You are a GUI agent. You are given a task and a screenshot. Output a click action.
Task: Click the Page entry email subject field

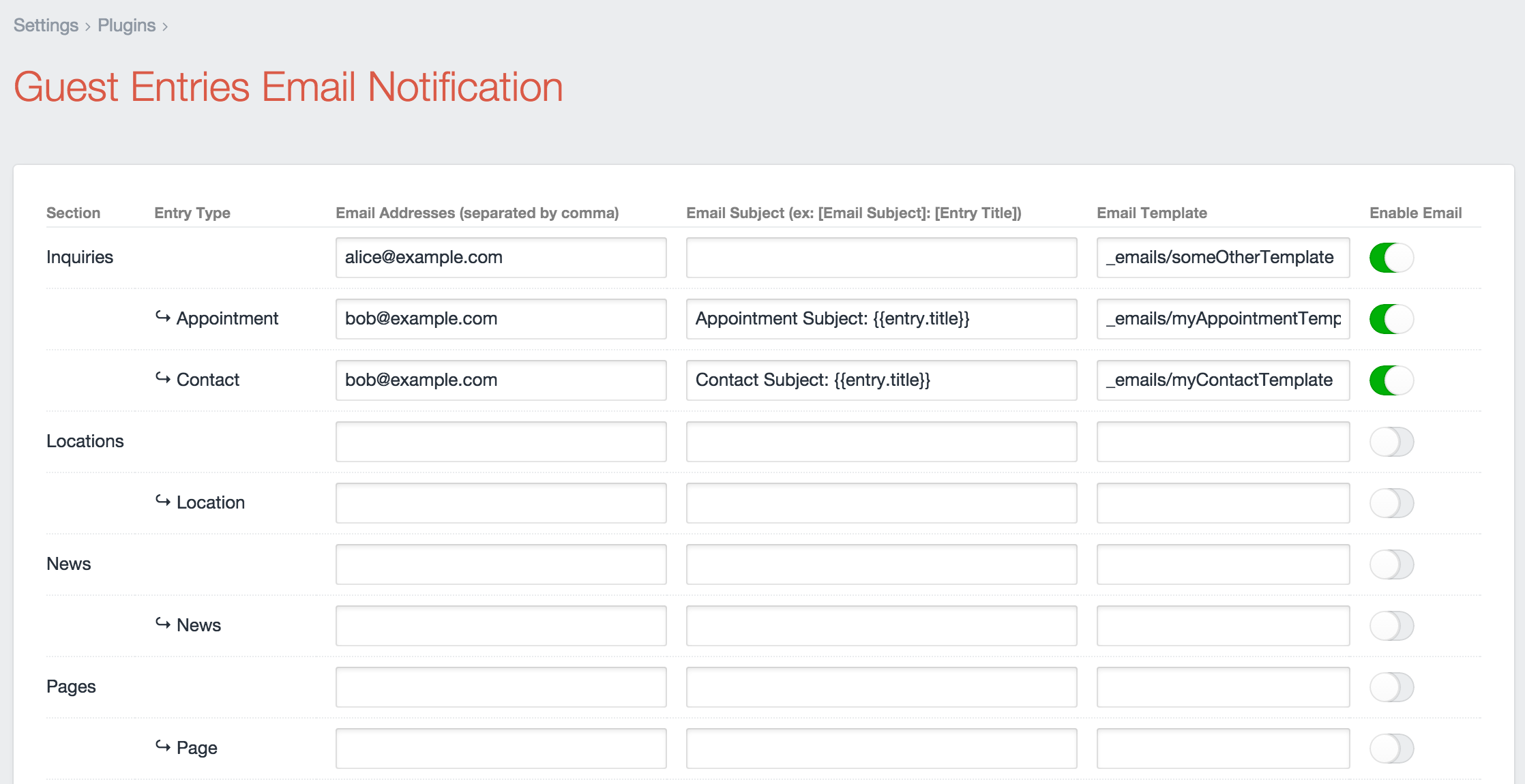[881, 749]
